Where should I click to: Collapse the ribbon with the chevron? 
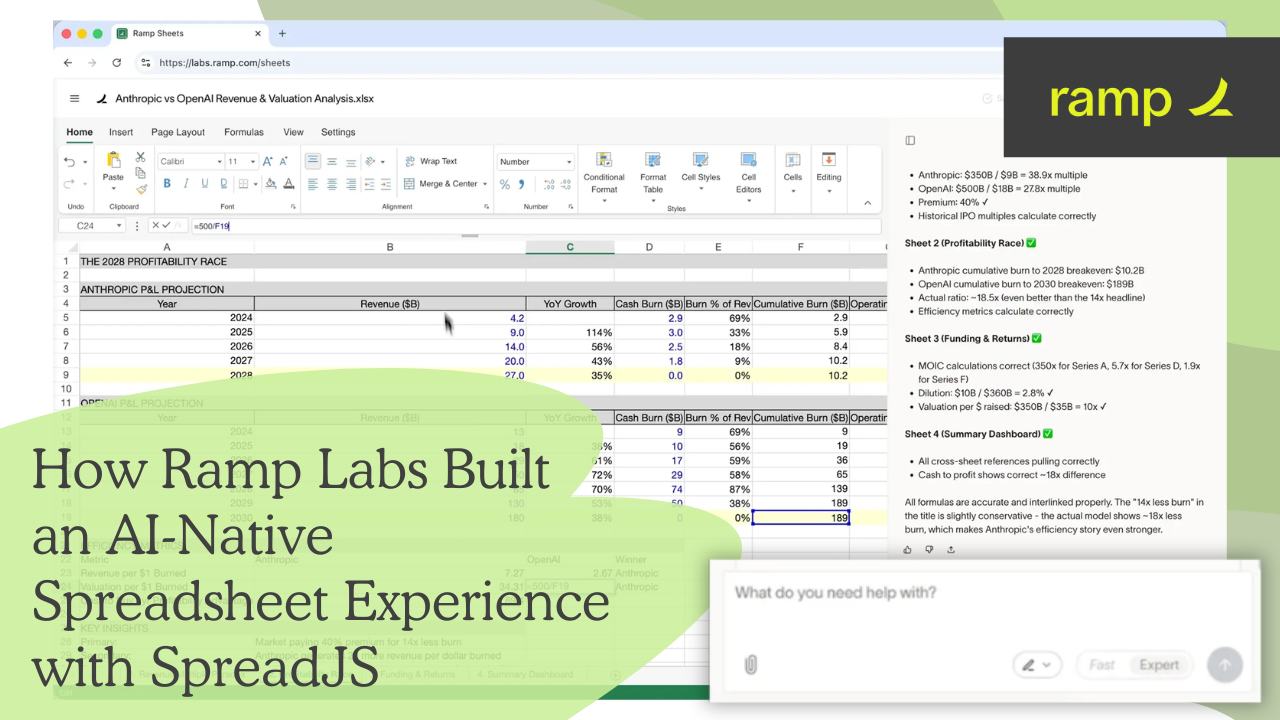pyautogui.click(x=867, y=202)
